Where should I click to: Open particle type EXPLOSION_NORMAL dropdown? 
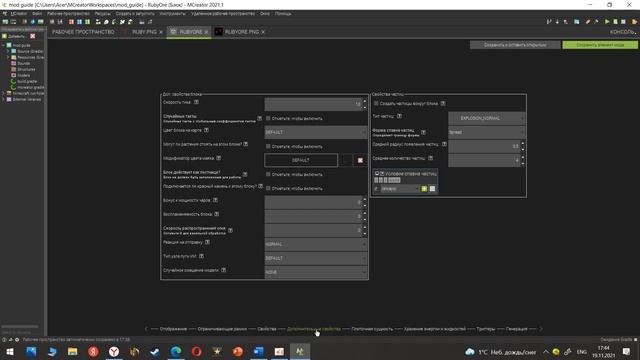click(x=487, y=118)
